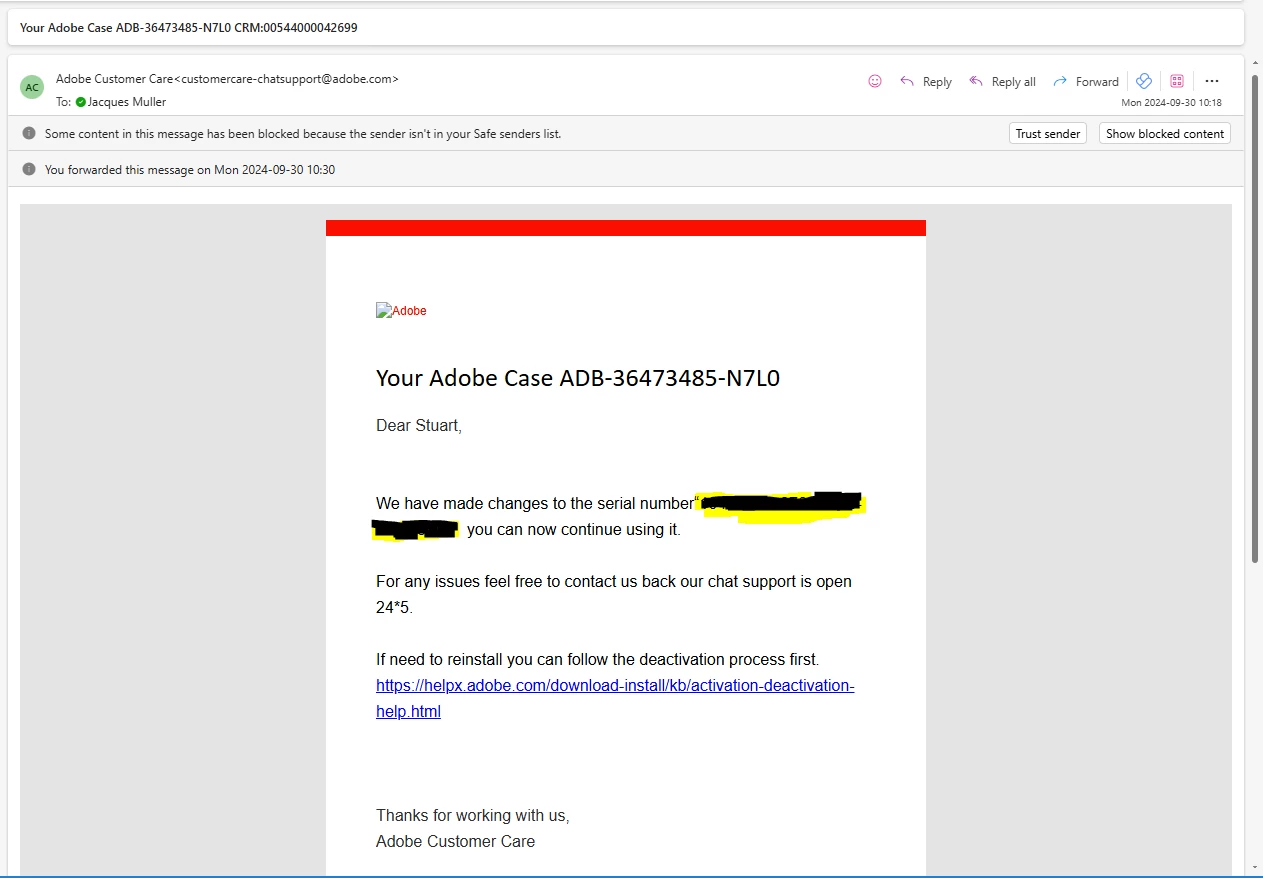Click the scrollbar up arrow
Image resolution: width=1263 pixels, height=878 pixels.
[x=1256, y=62]
